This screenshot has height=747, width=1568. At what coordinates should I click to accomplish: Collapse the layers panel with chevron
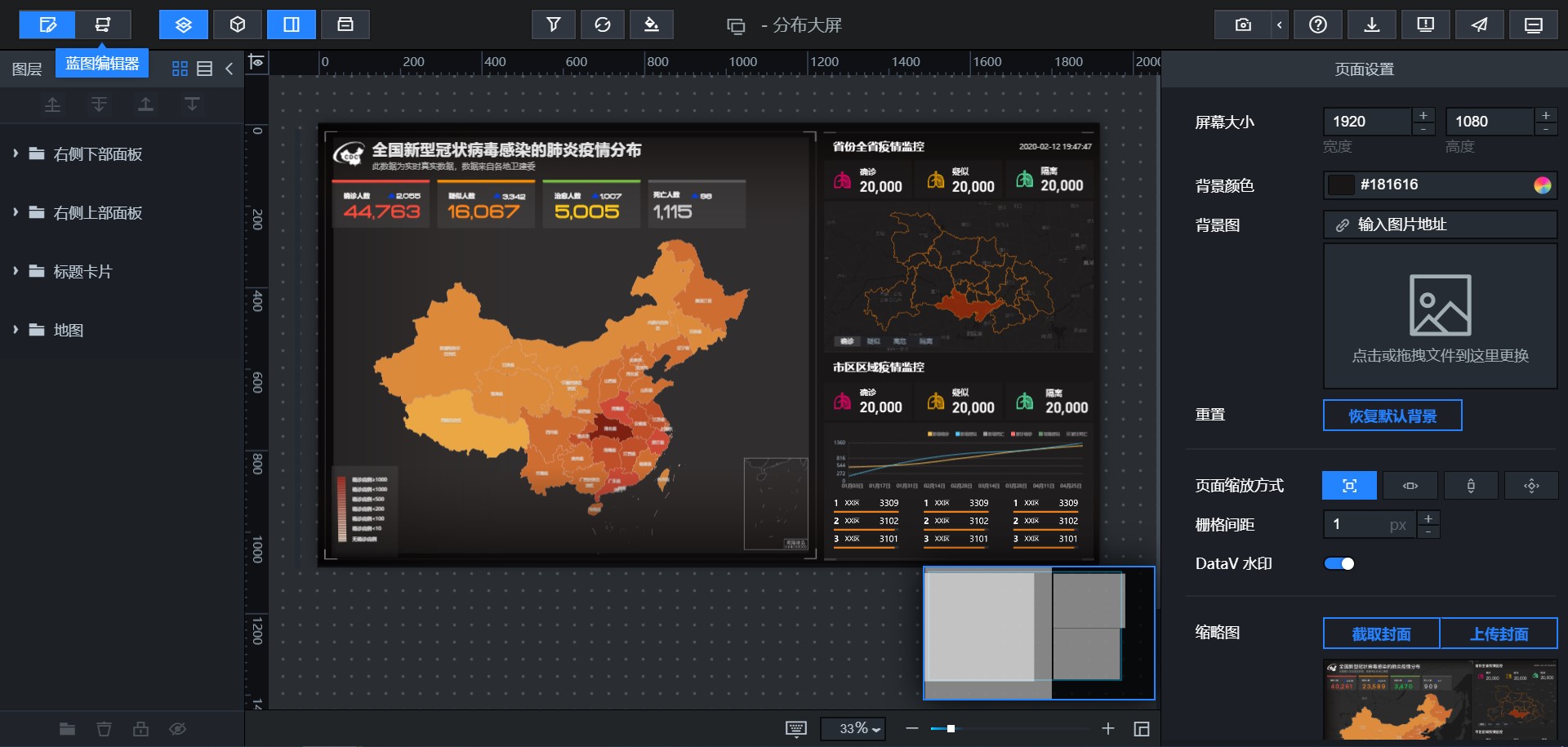229,69
